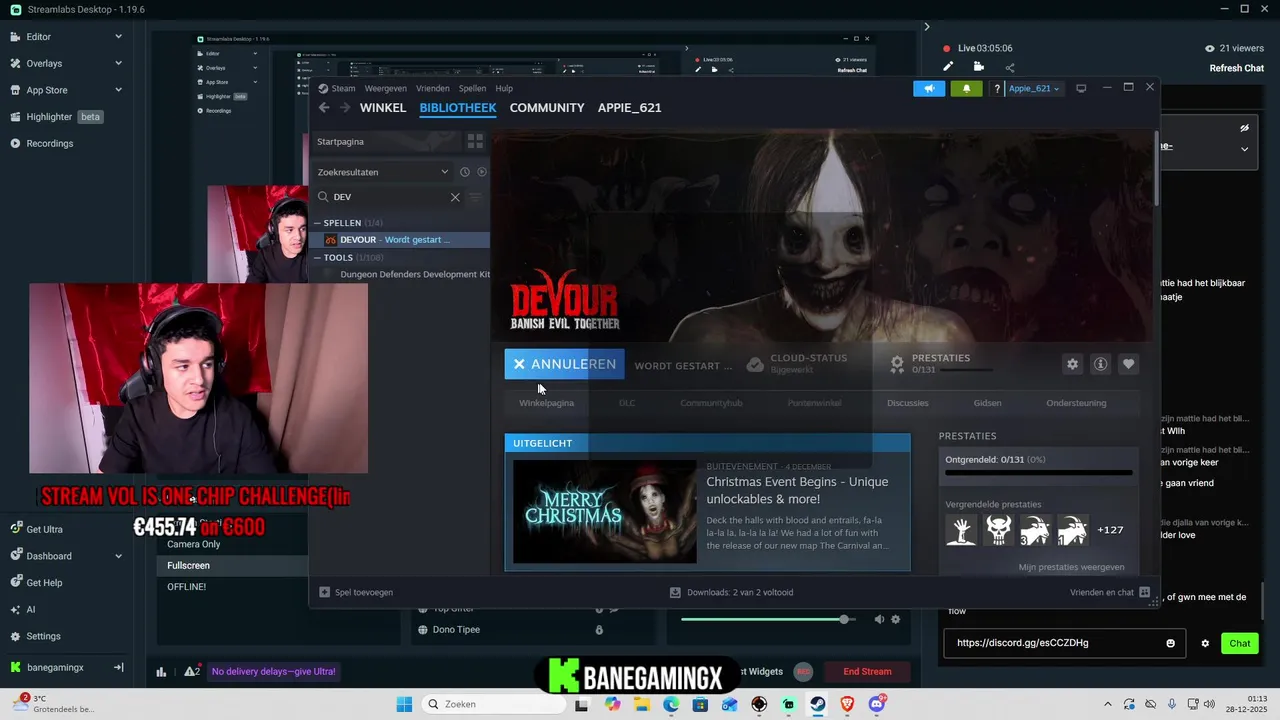1280x720 pixels.
Task: Mute mixer audio speaker icon
Action: (879, 619)
